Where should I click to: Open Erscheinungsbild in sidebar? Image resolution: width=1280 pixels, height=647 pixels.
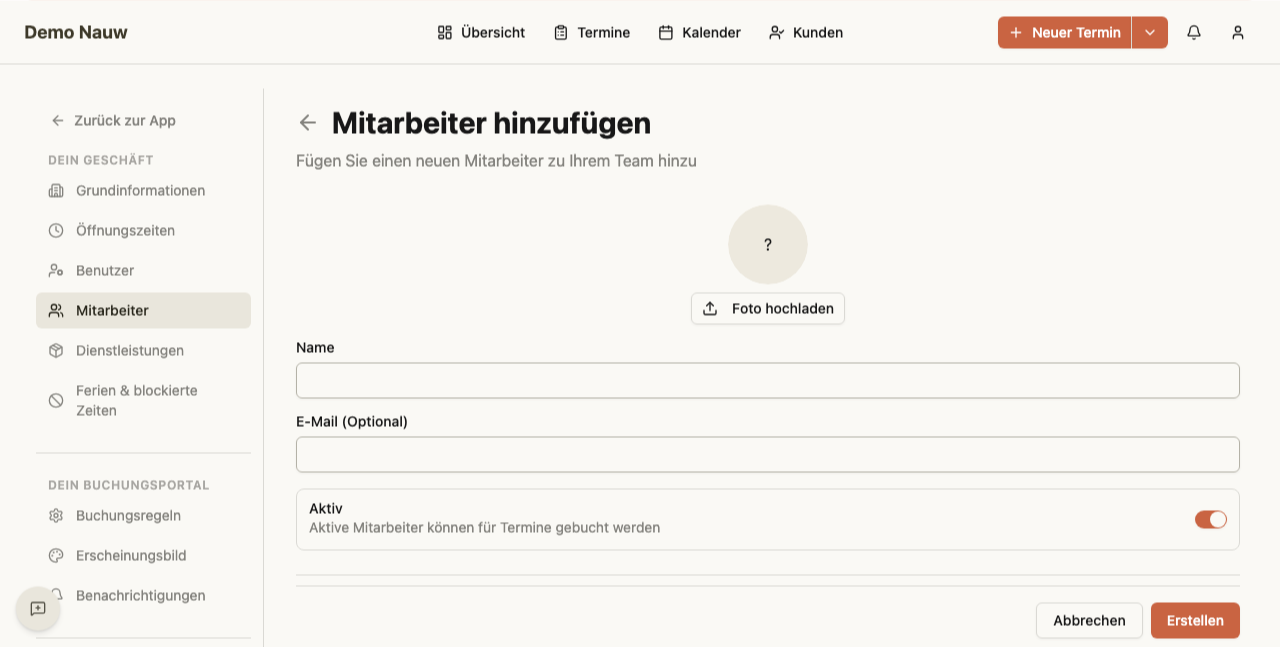point(143,555)
